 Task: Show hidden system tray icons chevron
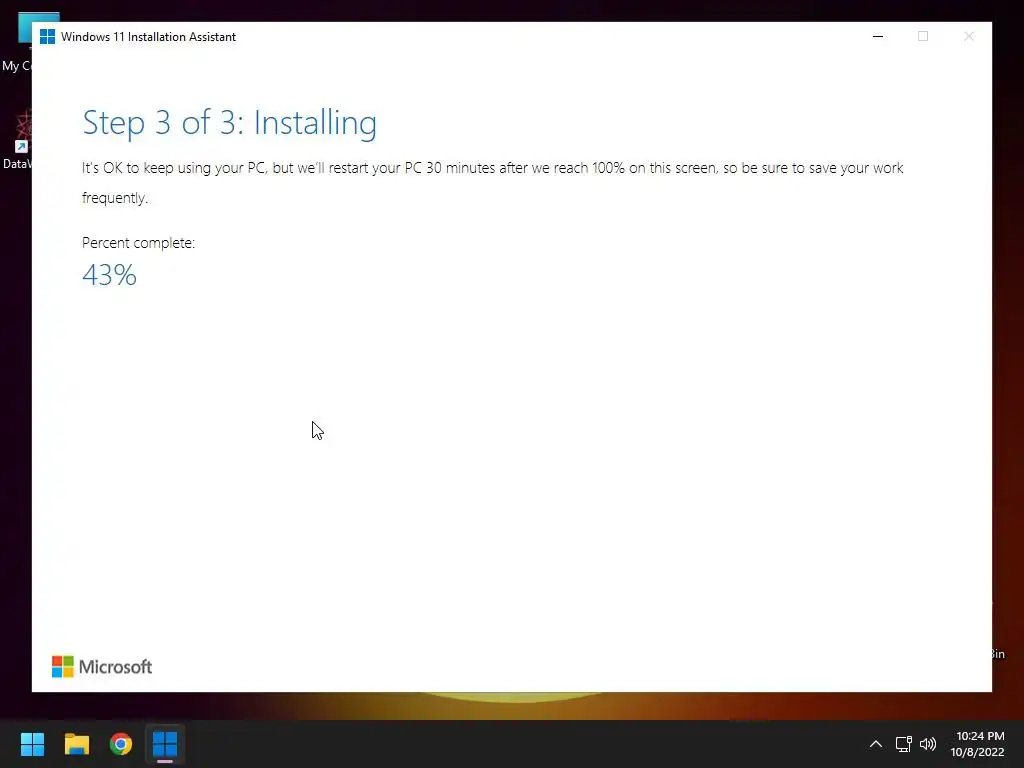tap(876, 744)
